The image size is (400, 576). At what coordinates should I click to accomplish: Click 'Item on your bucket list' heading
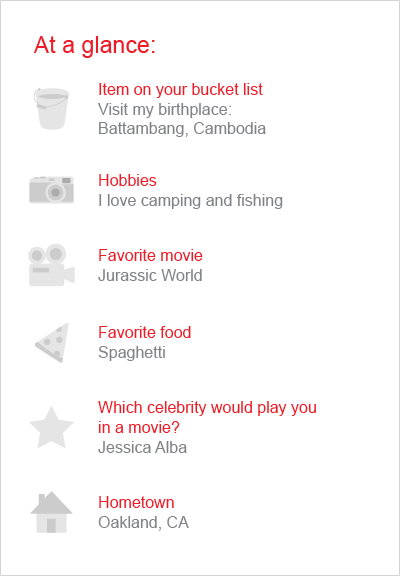[180, 89]
